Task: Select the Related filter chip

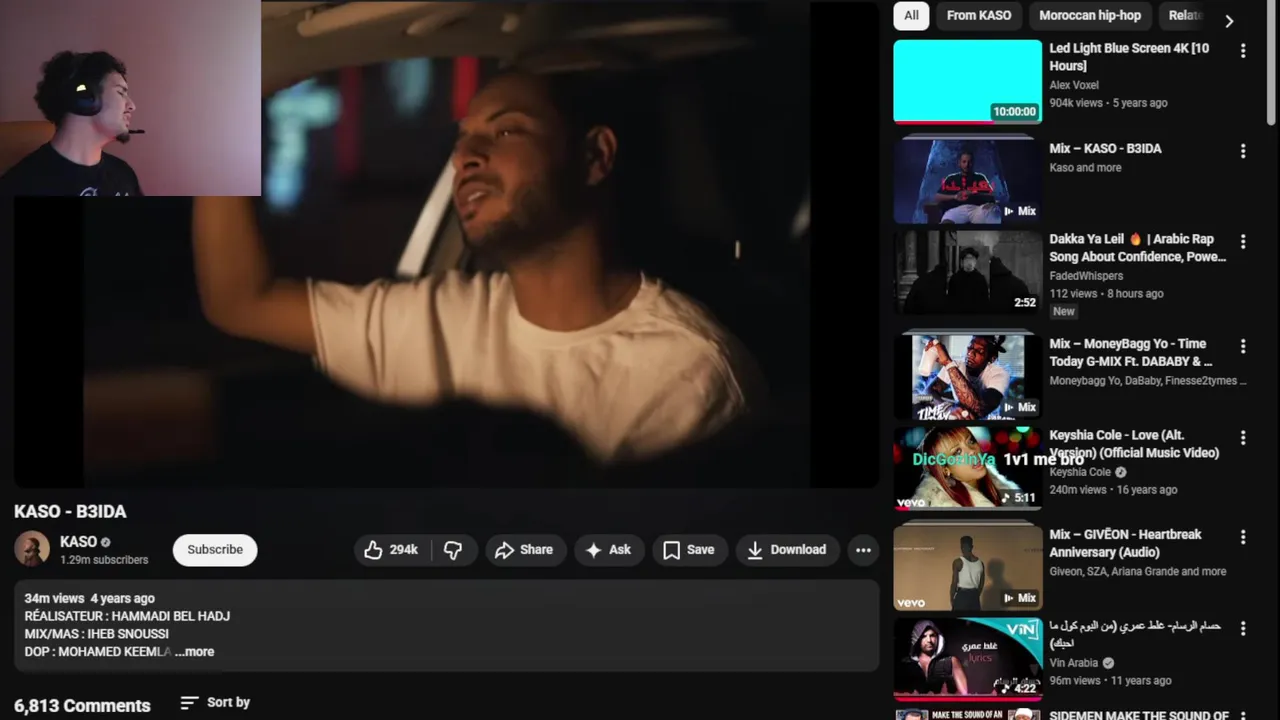Action: 1185,15
